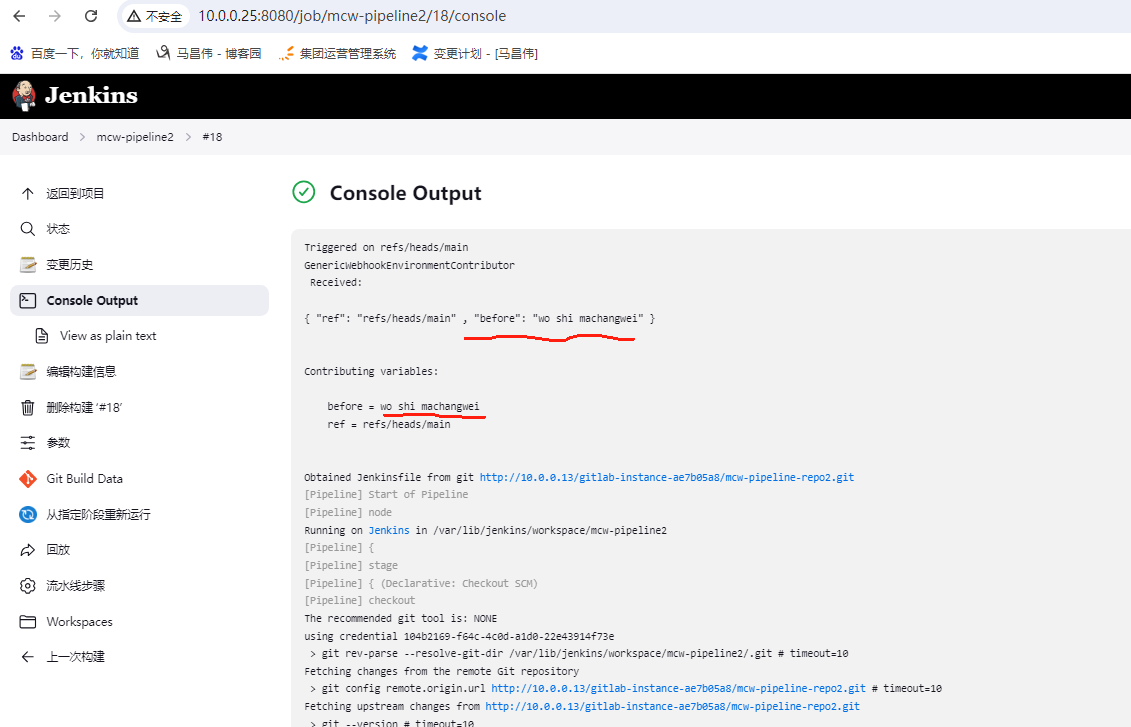The image size is (1131, 727).
Task: Click the 'ref = refs/heads/main' variable line
Action: pyautogui.click(x=389, y=425)
